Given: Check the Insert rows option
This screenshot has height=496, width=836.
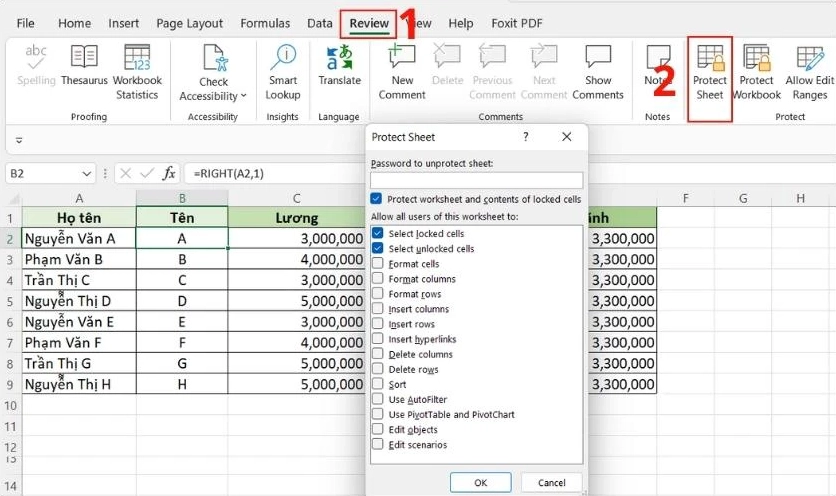Looking at the screenshot, I should click(377, 323).
